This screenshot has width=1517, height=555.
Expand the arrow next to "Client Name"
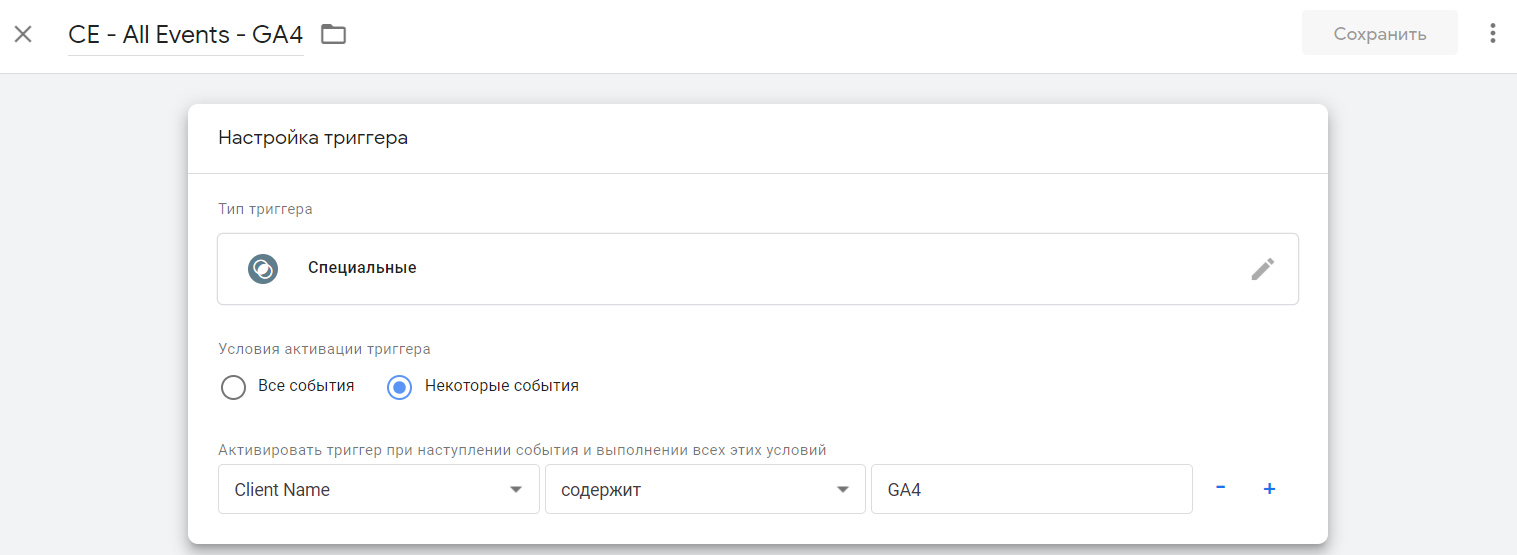point(516,489)
